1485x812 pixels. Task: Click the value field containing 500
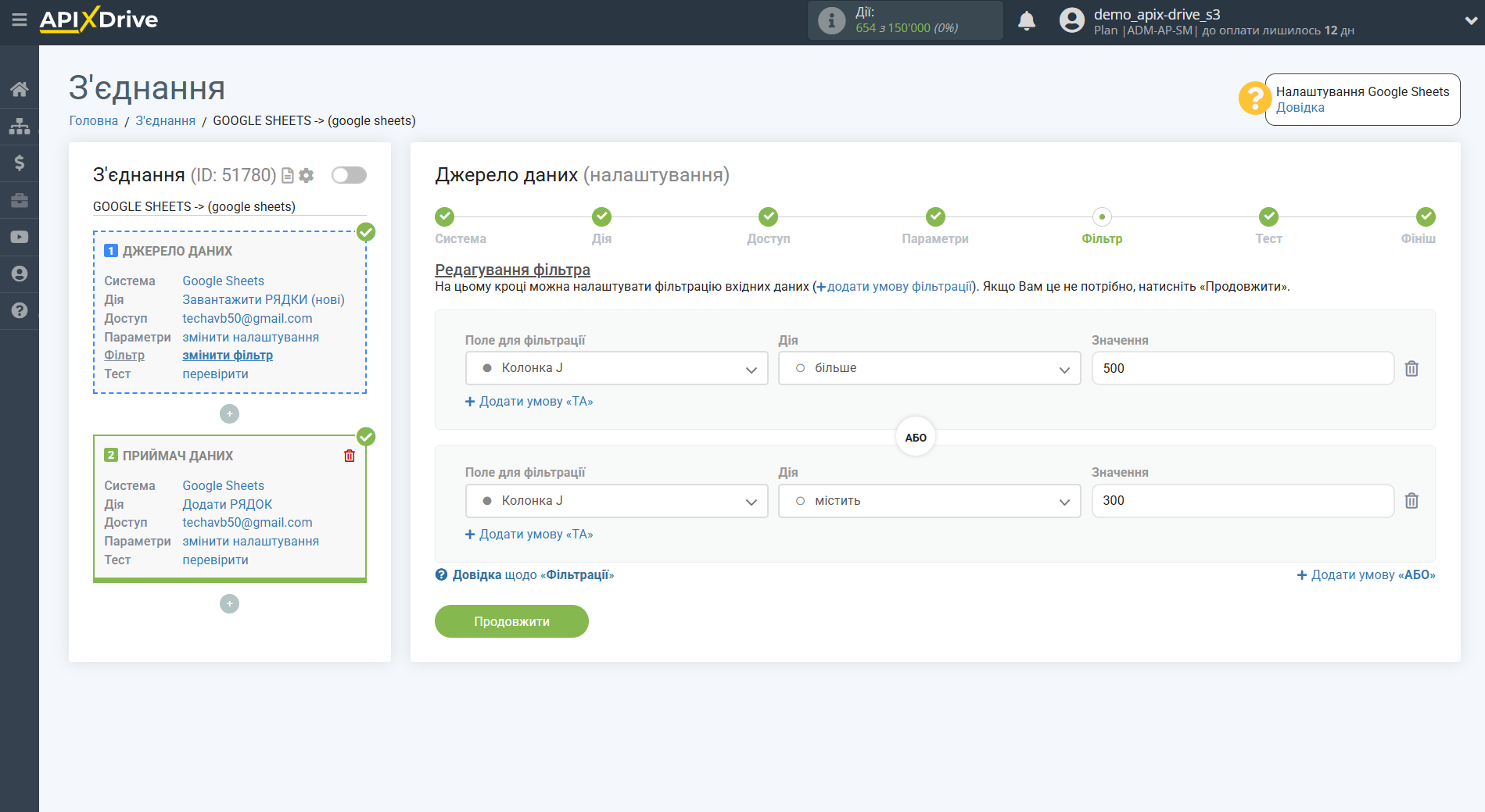1243,368
